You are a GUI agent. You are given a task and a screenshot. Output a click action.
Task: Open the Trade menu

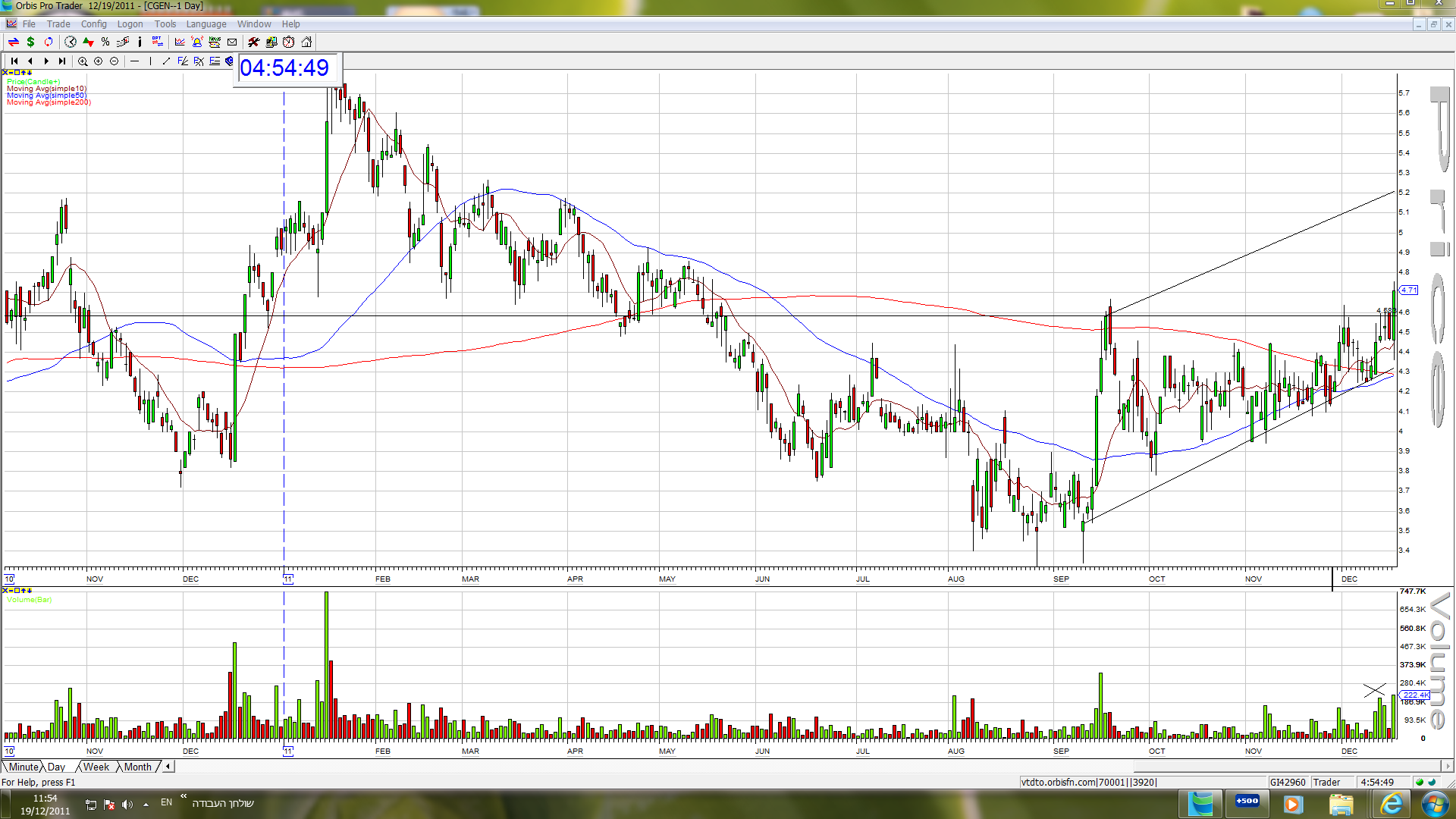point(58,24)
